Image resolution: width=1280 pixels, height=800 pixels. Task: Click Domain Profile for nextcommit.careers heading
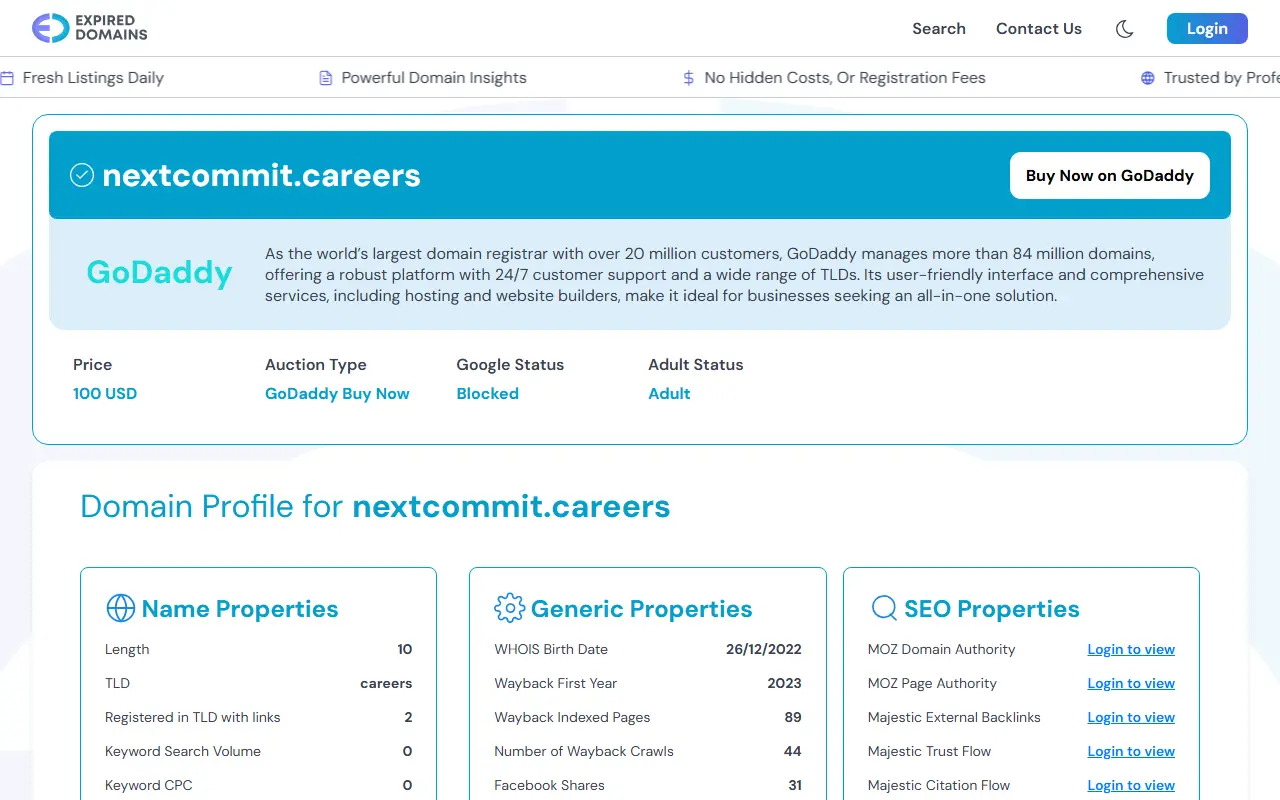point(375,506)
